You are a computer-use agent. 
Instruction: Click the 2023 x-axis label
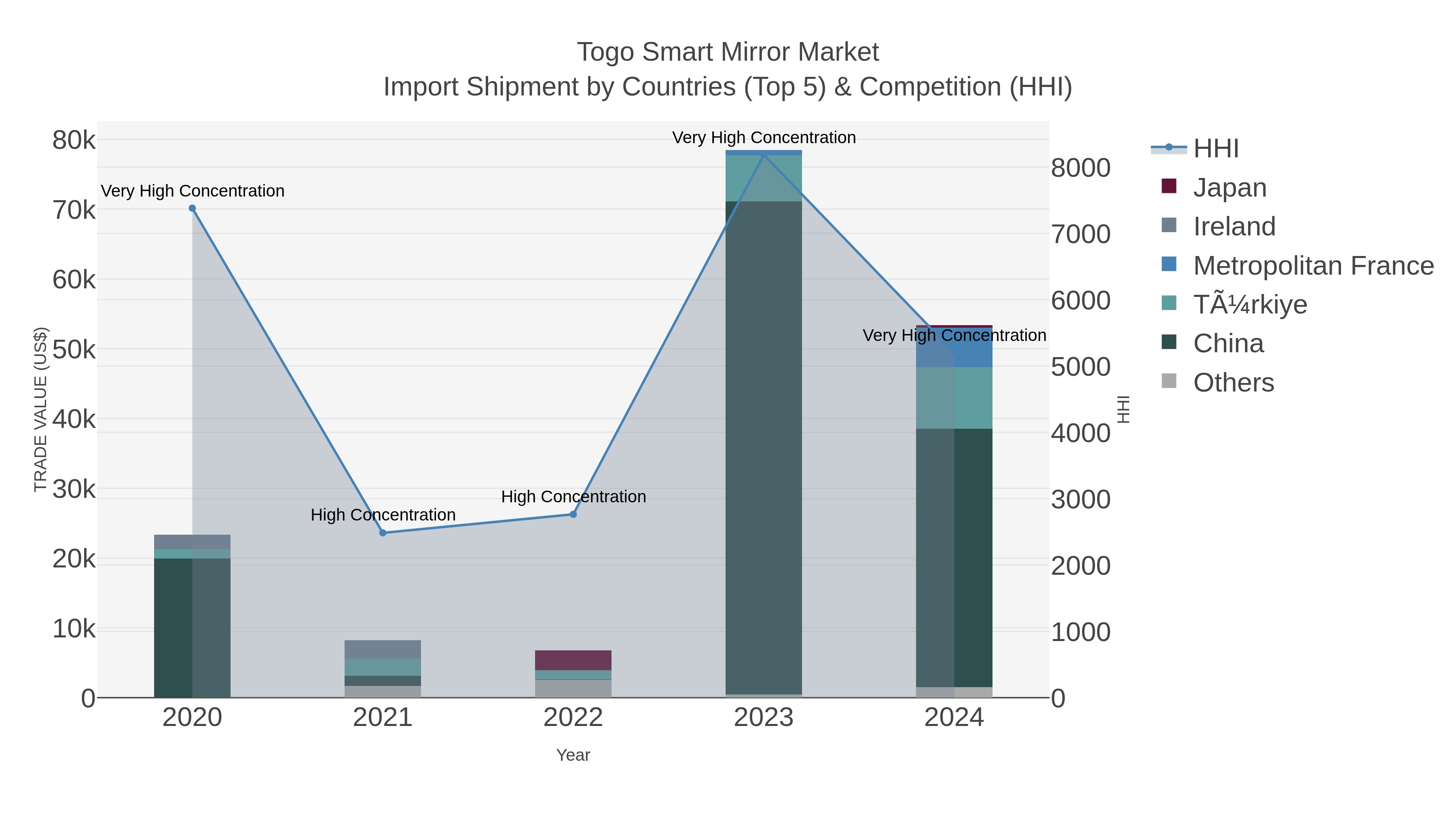(764, 718)
